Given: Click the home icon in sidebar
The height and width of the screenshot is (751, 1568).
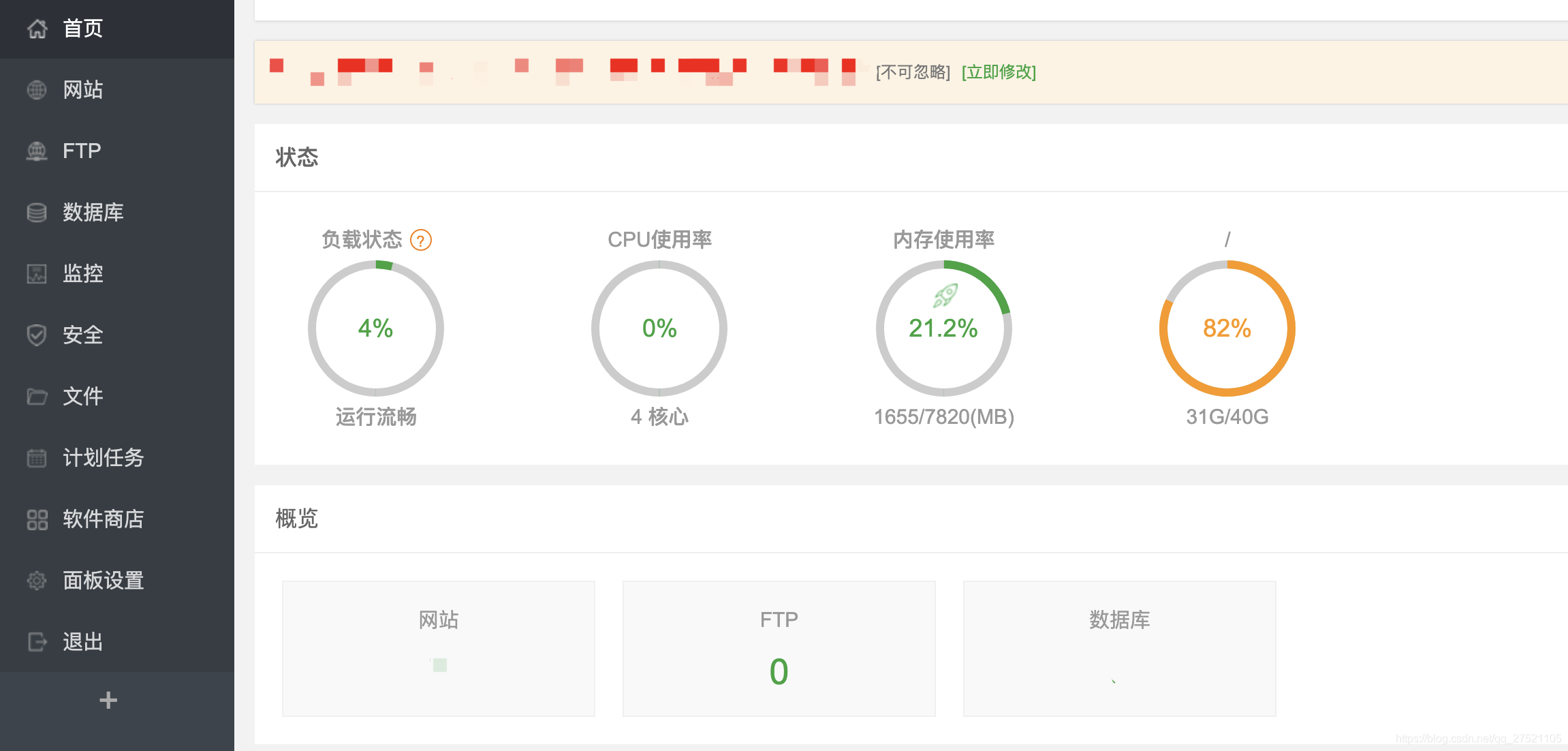Looking at the screenshot, I should coord(37,29).
